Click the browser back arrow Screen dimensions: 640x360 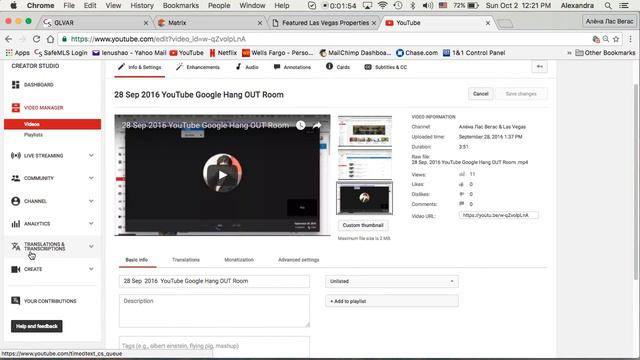point(9,39)
